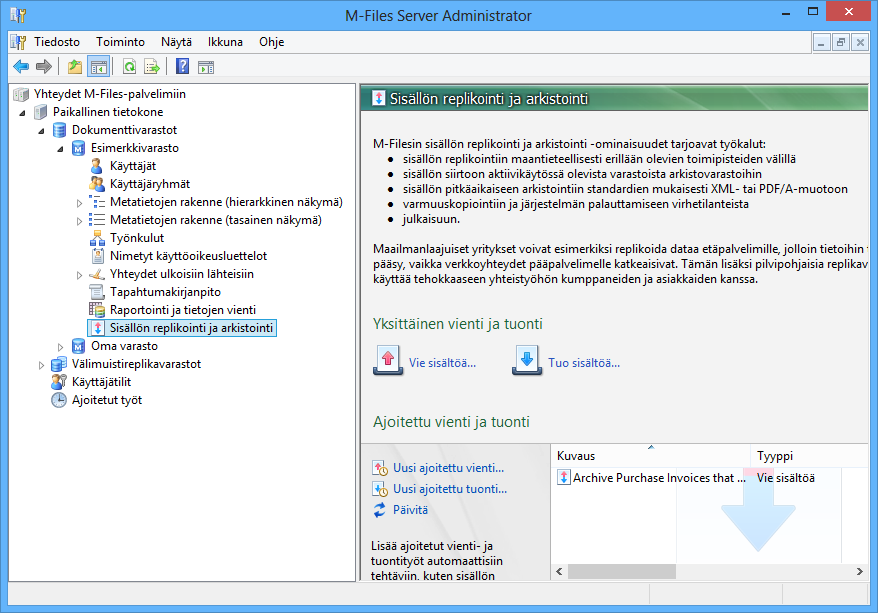Collapse the Dokumenttivarastot tree node

pyautogui.click(x=41, y=130)
